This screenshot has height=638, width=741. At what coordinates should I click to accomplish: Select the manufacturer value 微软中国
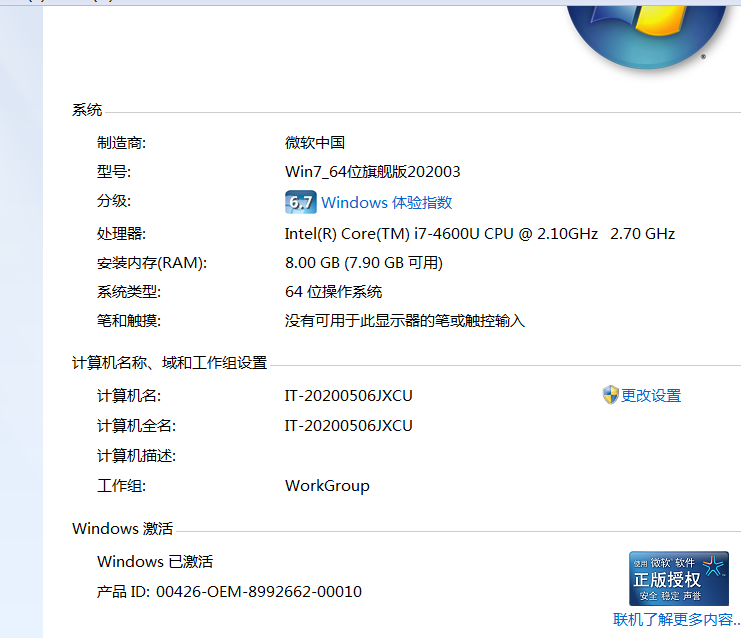[x=315, y=143]
